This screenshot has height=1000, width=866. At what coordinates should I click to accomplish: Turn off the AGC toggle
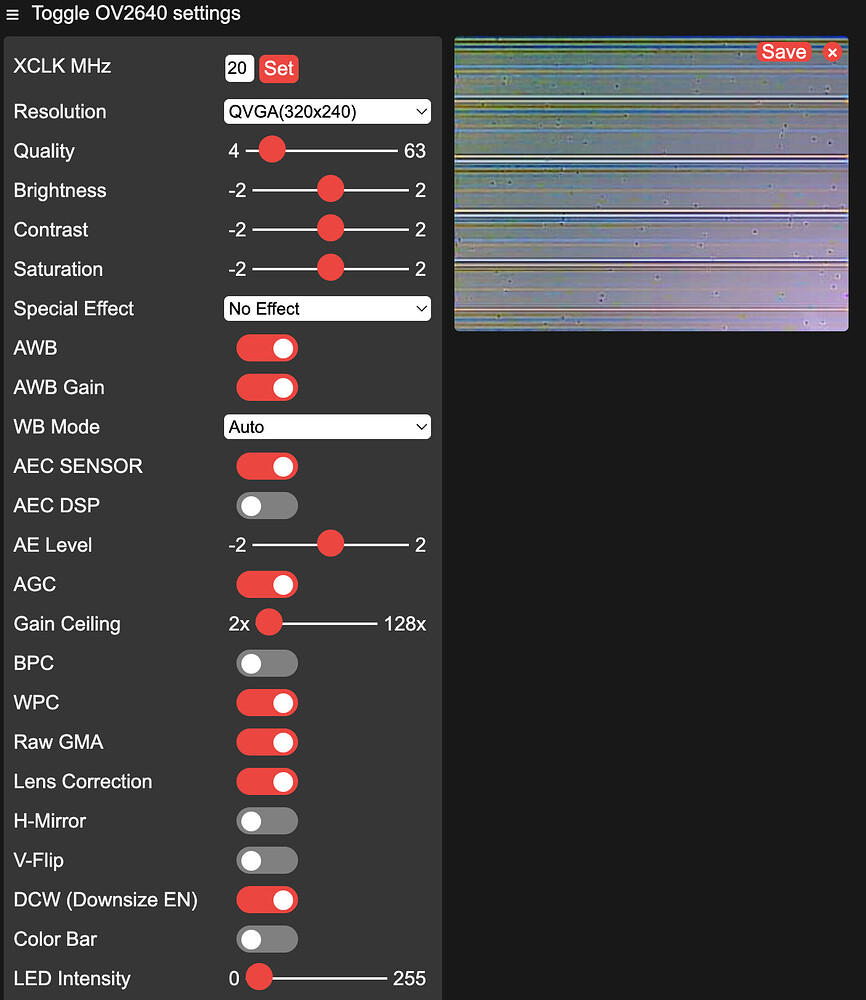pos(267,584)
